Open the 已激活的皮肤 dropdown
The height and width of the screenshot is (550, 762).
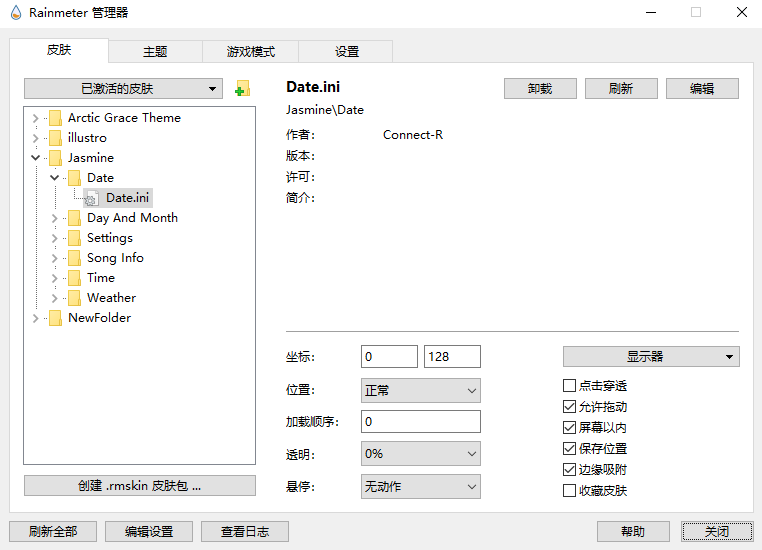[123, 89]
